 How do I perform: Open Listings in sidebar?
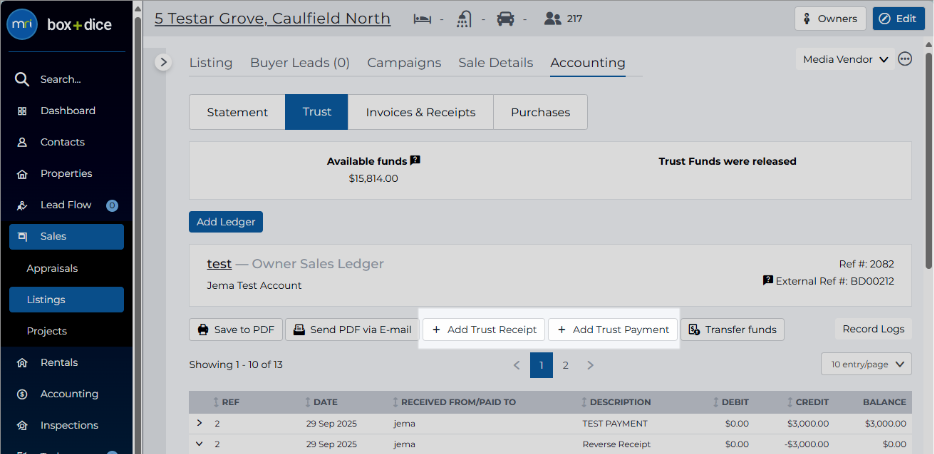coord(66,300)
